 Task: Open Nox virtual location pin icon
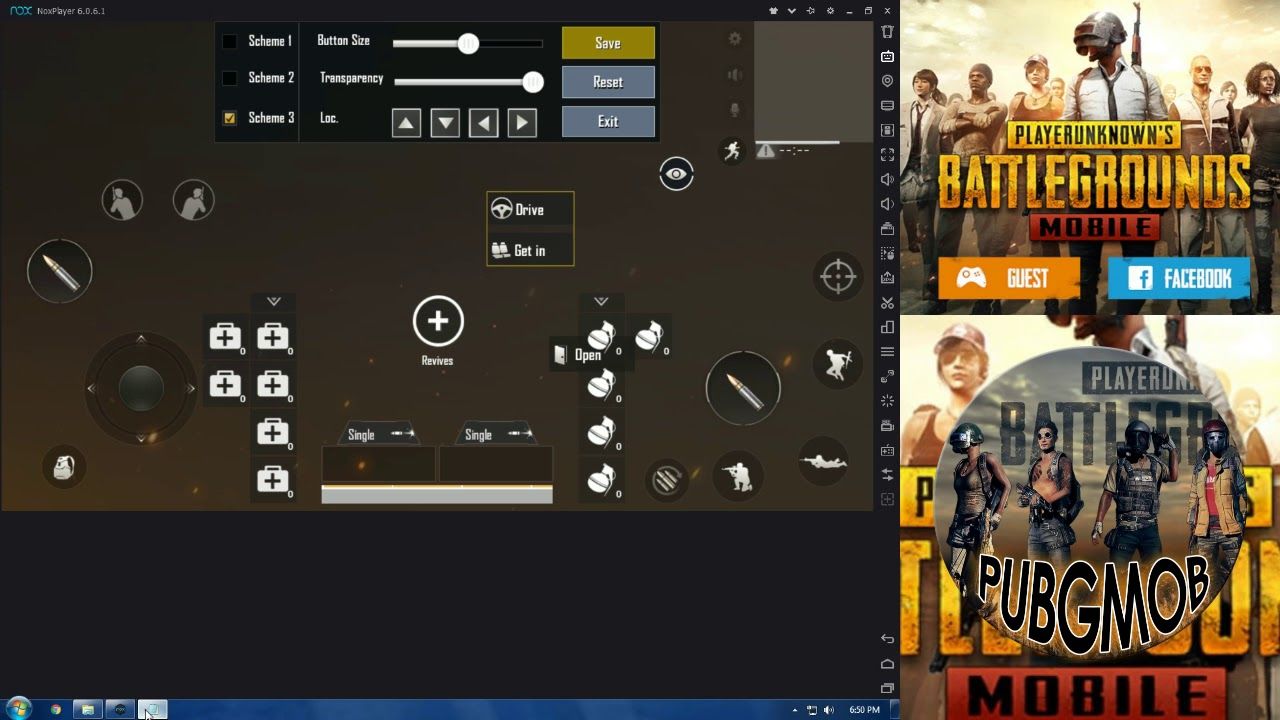click(x=887, y=81)
